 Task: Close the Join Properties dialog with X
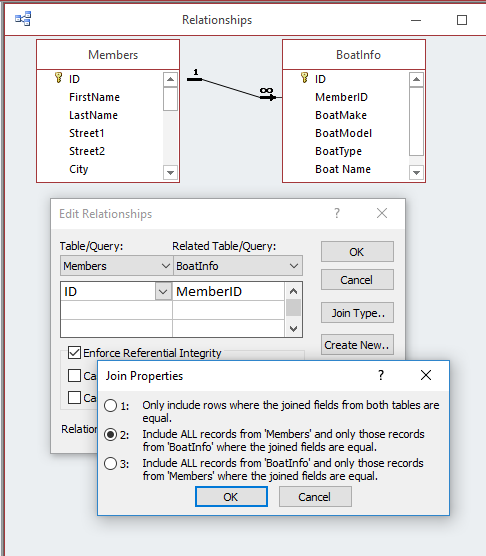click(426, 375)
